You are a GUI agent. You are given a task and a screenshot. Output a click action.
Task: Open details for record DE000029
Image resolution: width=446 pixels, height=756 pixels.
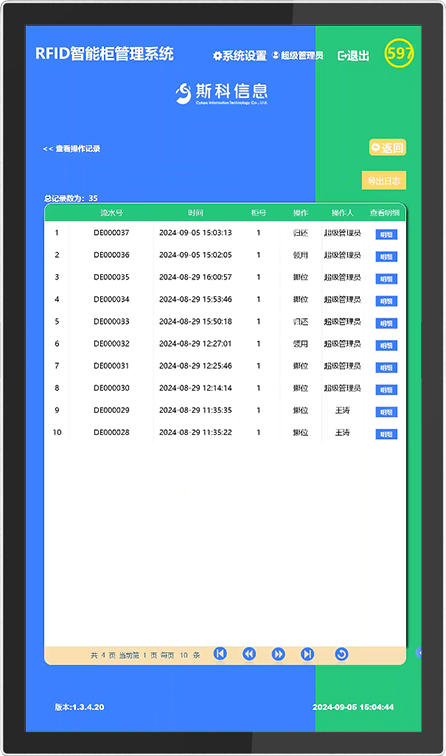pos(386,412)
